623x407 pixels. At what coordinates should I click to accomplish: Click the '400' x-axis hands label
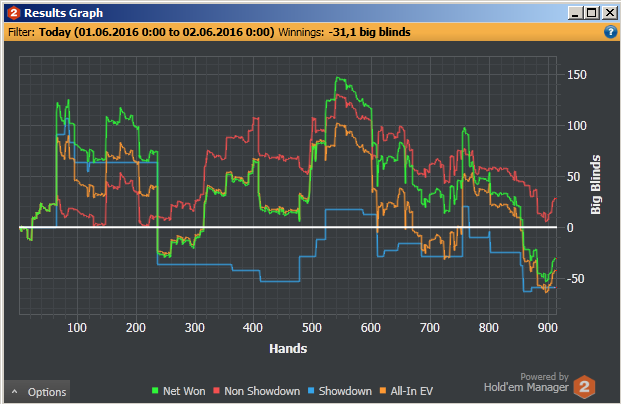(x=253, y=328)
